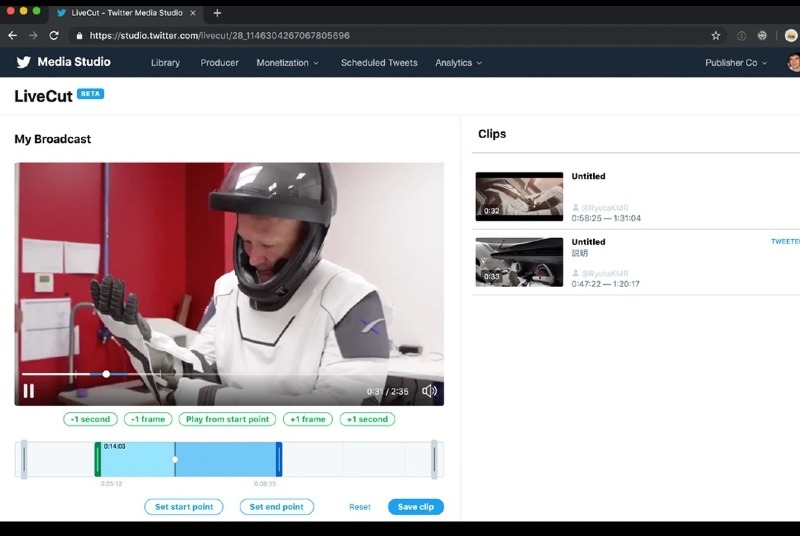Select the LiveCut - Twitter Media Studio tab
Viewport: 800px width, 536px height.
click(126, 13)
